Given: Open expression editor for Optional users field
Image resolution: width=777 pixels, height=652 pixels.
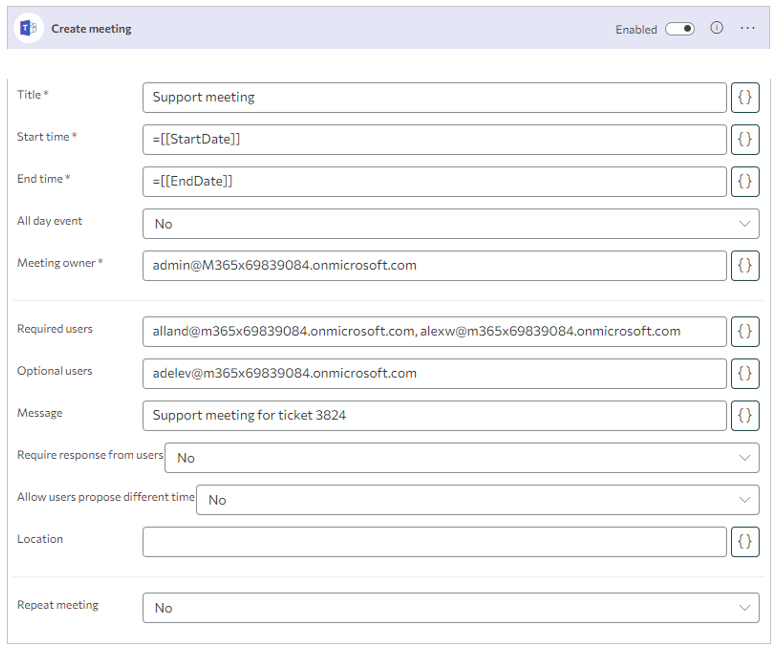Looking at the screenshot, I should click(744, 373).
